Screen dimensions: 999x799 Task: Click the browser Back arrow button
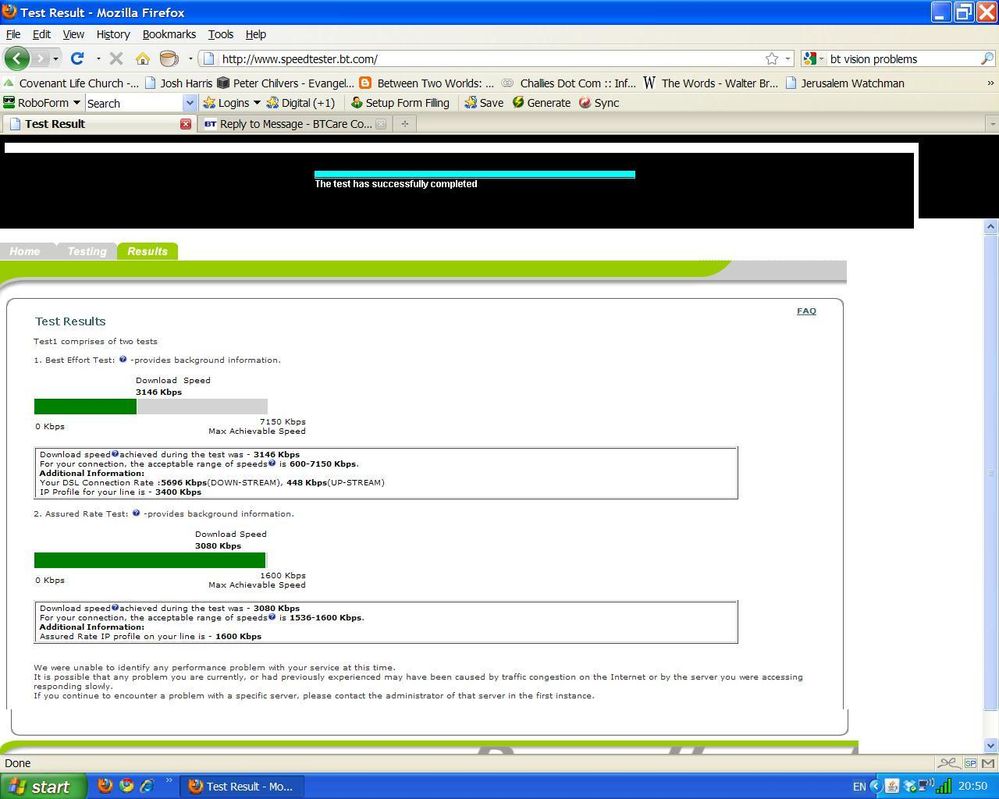[x=17, y=59]
